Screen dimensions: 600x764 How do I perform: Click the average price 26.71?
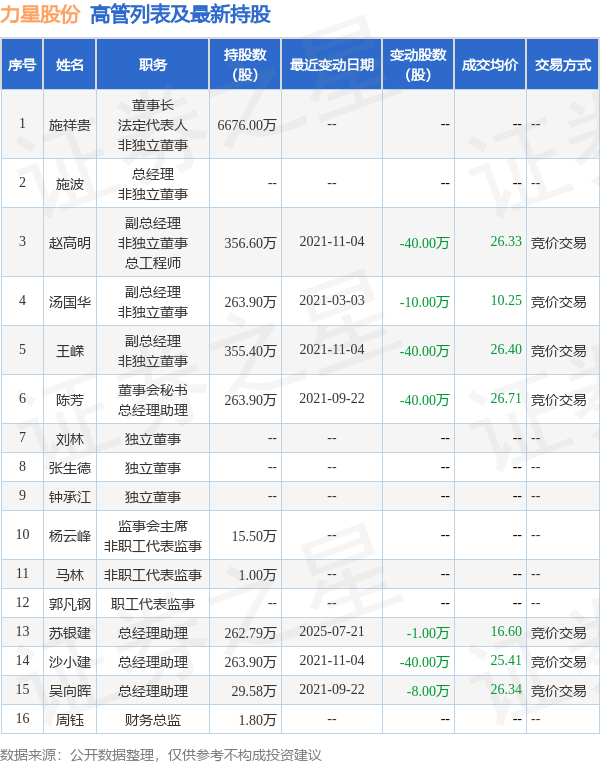[506, 399]
